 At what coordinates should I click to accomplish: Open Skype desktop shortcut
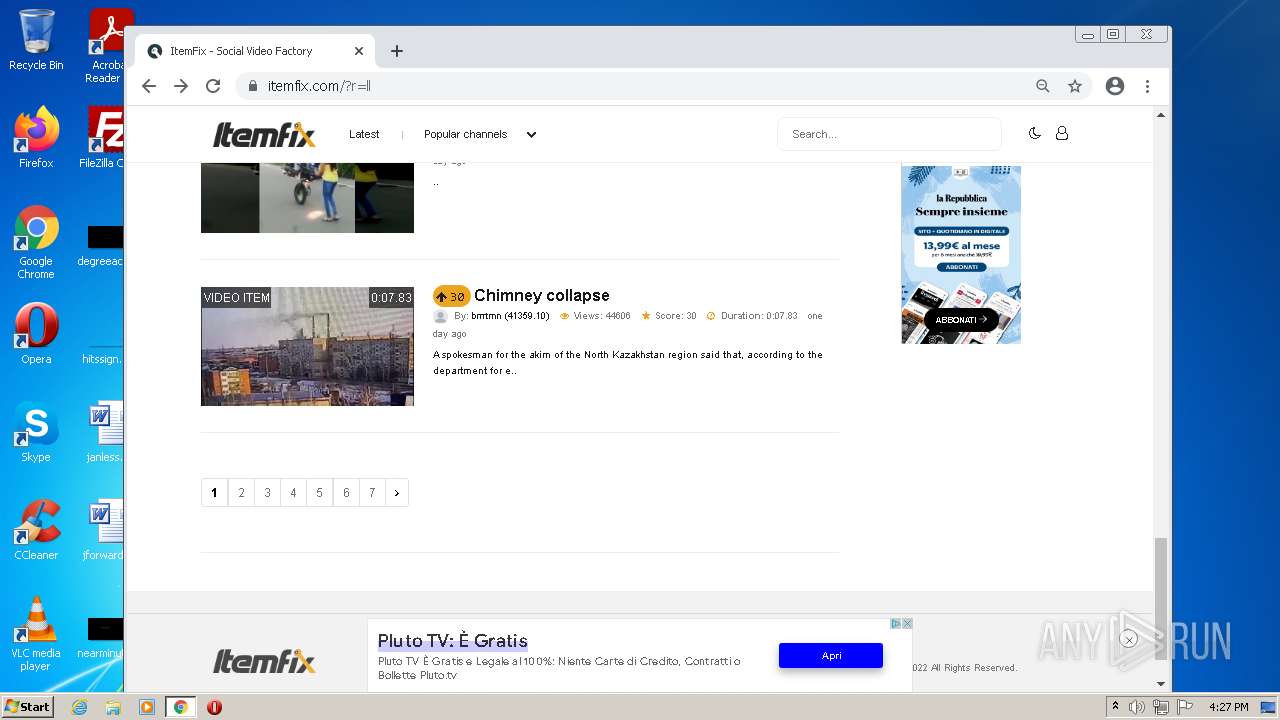[36, 432]
